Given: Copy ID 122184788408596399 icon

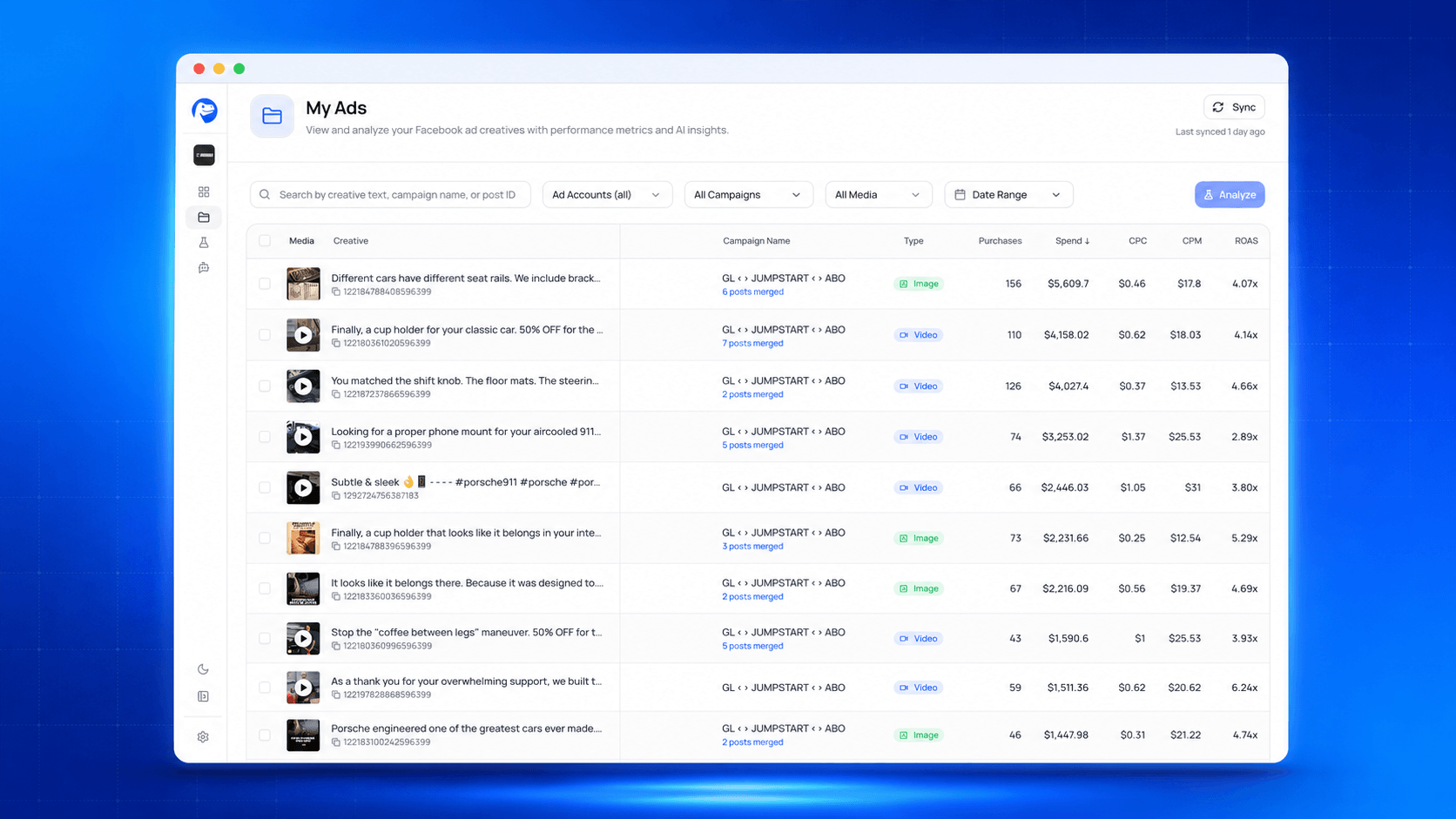Looking at the screenshot, I should coord(336,292).
